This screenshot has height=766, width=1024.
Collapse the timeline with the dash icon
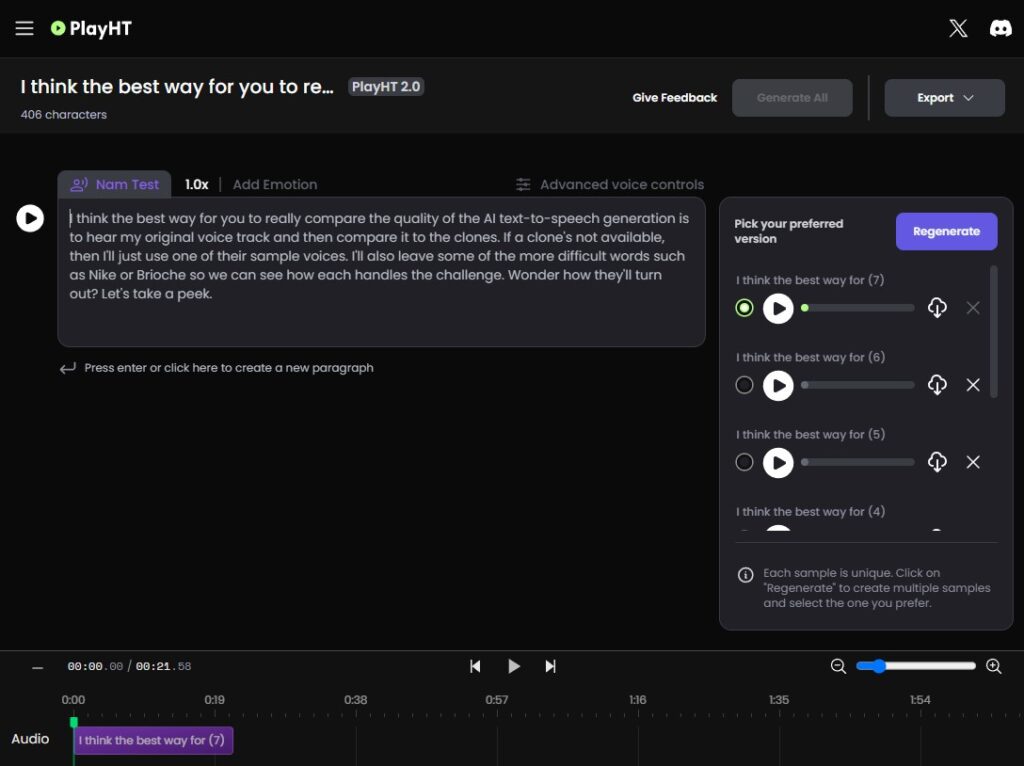[37, 667]
